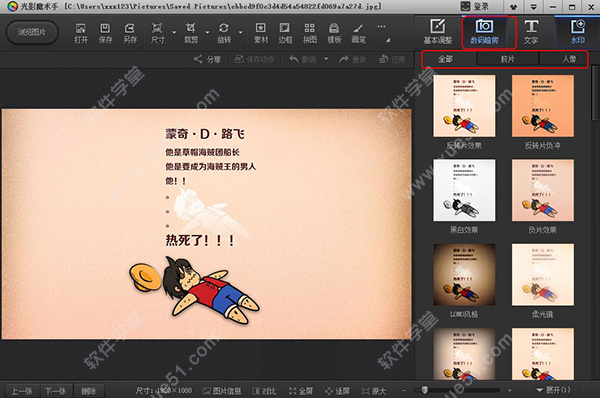Select the 画笔 brush tool
Viewport: 600px width, 398px height.
point(359,33)
